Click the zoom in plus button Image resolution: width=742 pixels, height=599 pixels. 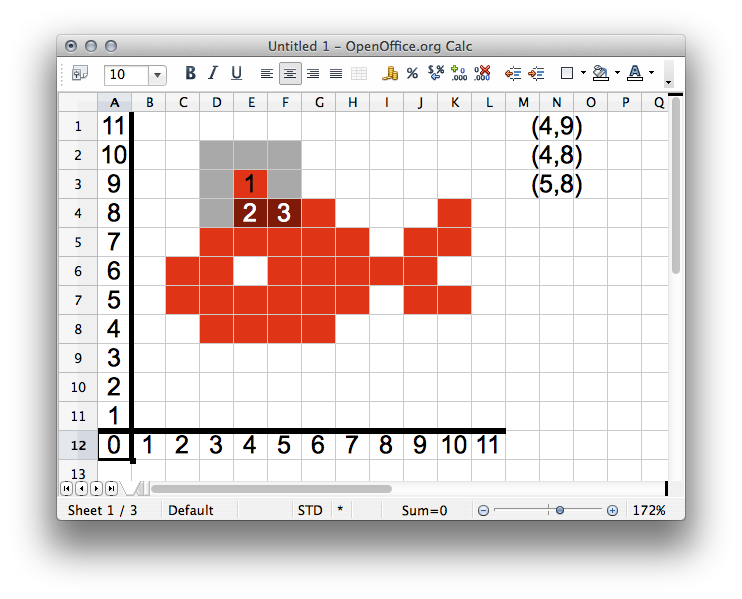(612, 511)
